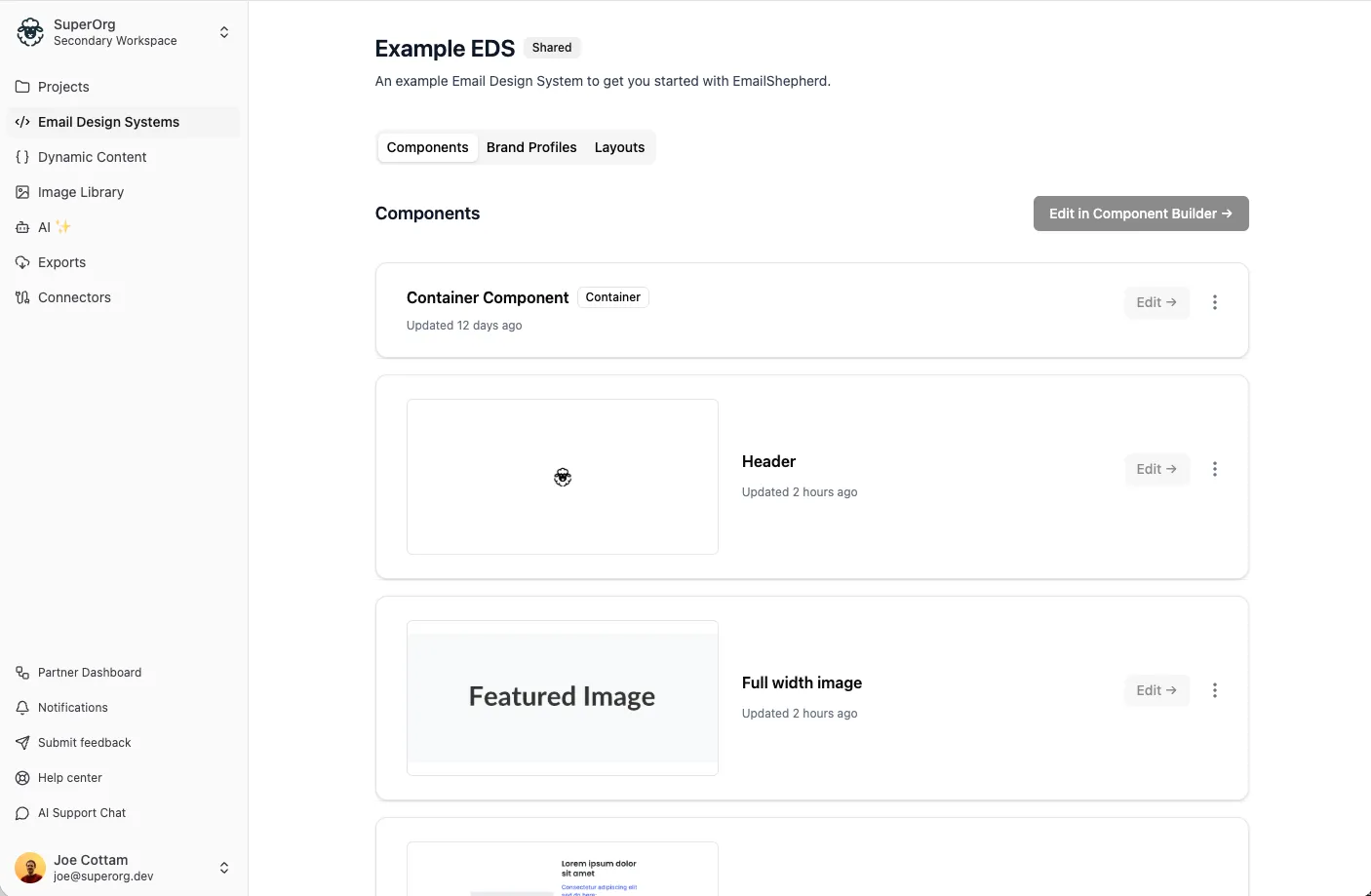Expand the Joe Cottam account menu chevron

coord(224,868)
